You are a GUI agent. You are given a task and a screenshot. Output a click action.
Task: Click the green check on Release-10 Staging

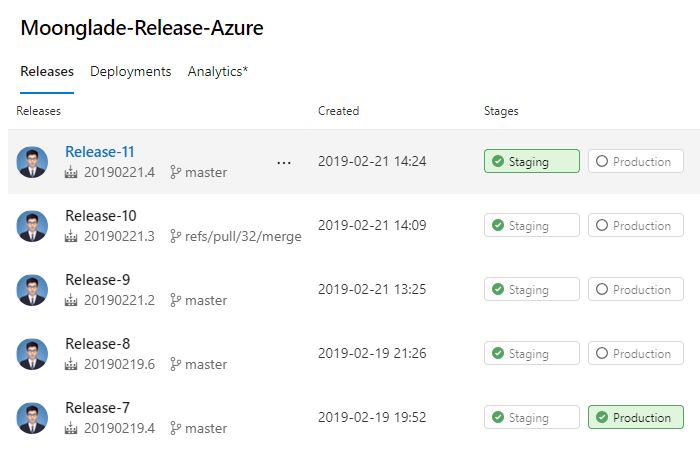click(x=498, y=225)
